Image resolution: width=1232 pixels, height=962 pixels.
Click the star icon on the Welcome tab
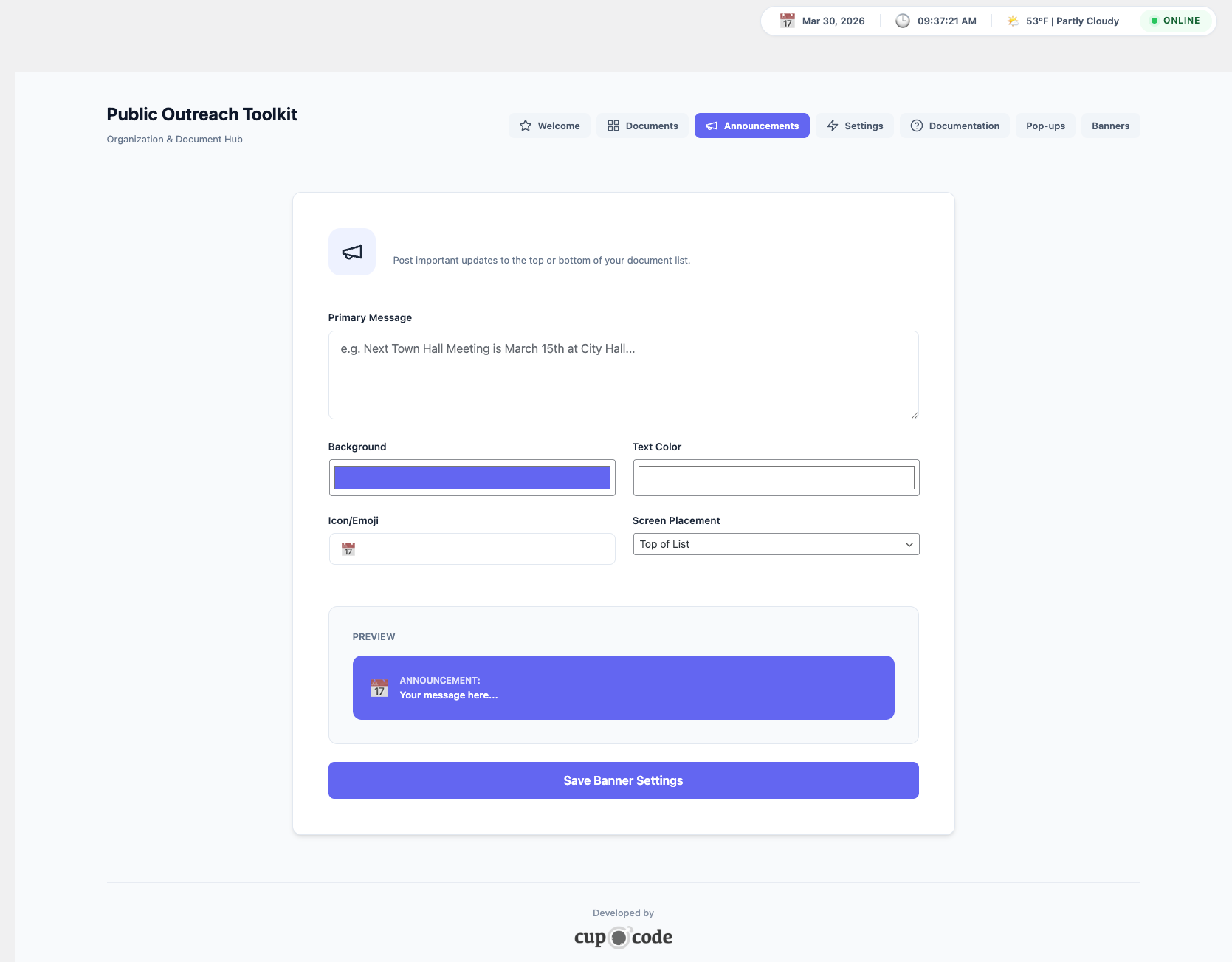click(x=526, y=126)
